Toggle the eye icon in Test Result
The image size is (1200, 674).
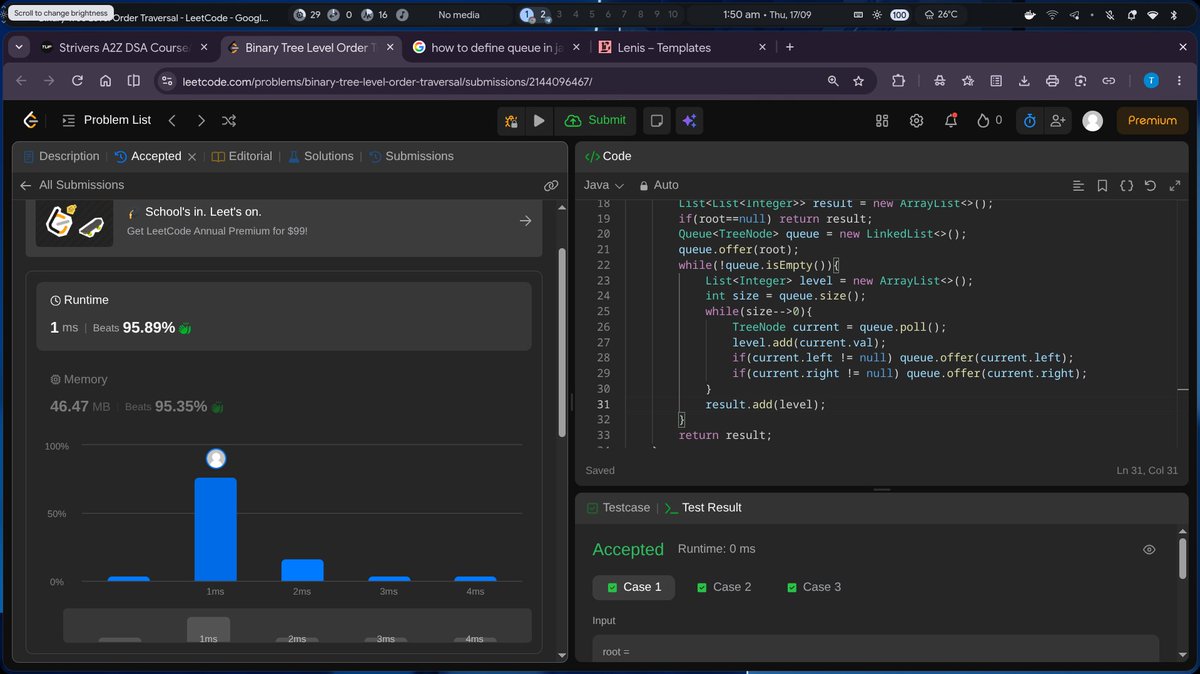[x=1149, y=550]
